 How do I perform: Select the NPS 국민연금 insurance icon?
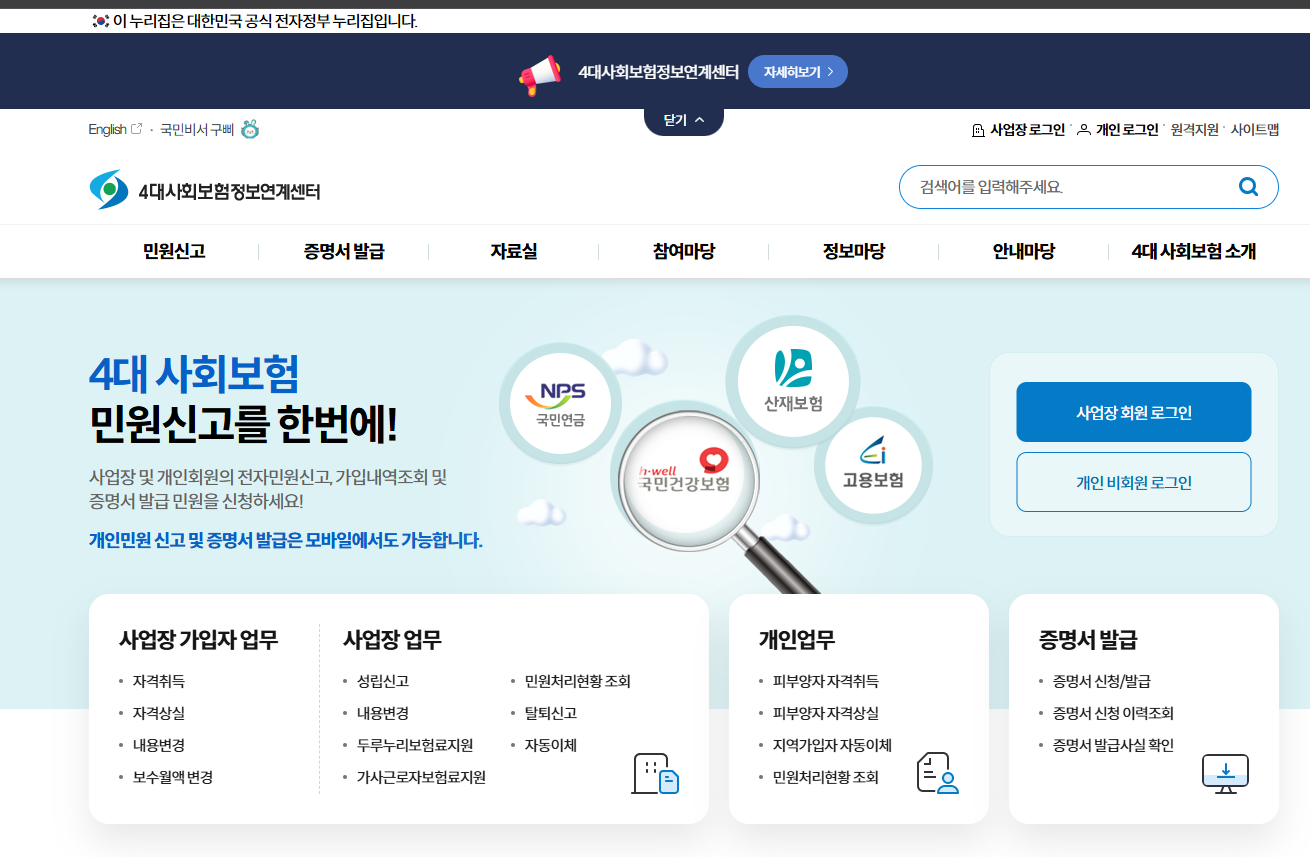point(560,401)
